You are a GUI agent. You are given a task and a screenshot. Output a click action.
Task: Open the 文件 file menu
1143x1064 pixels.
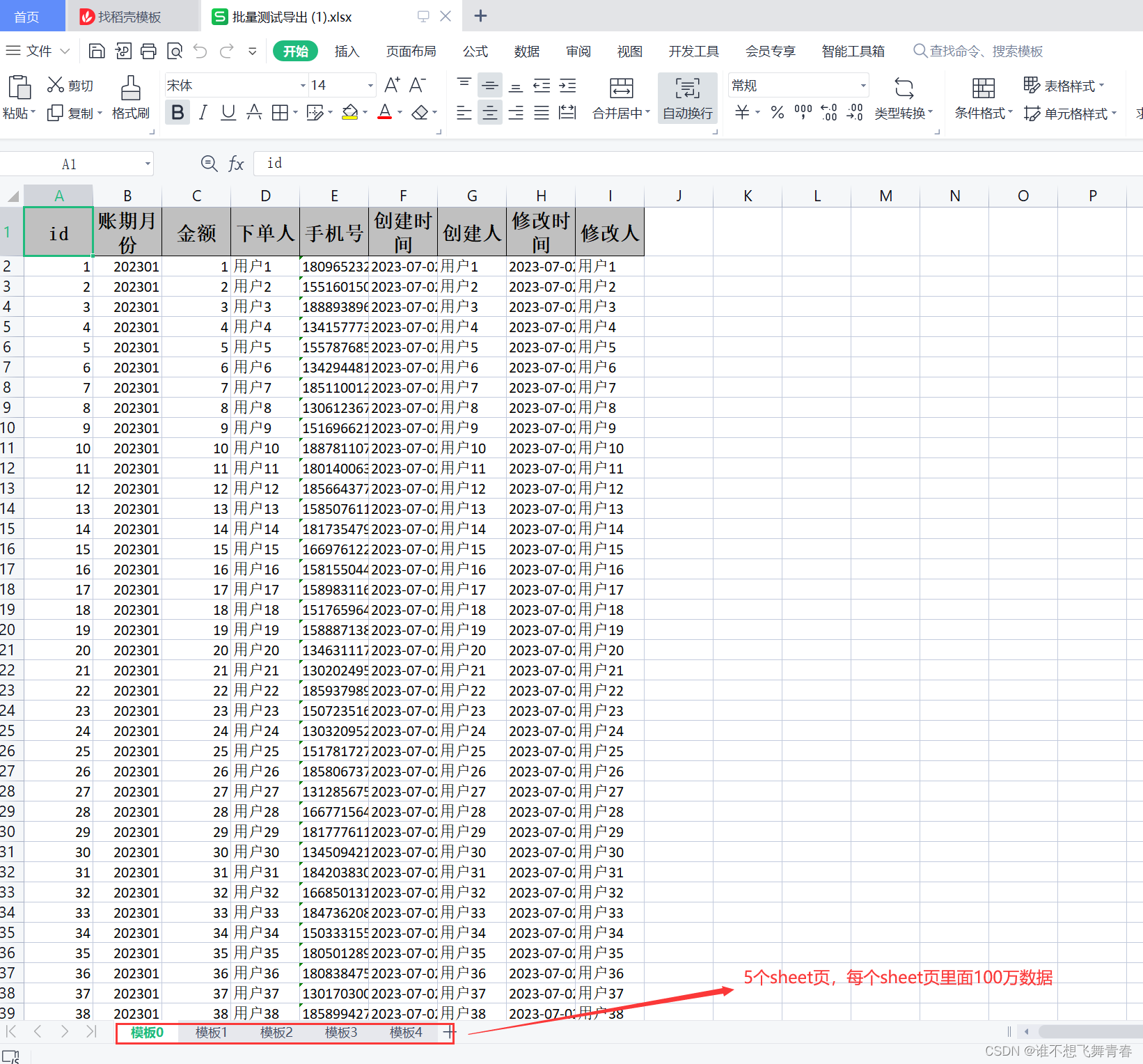(38, 51)
